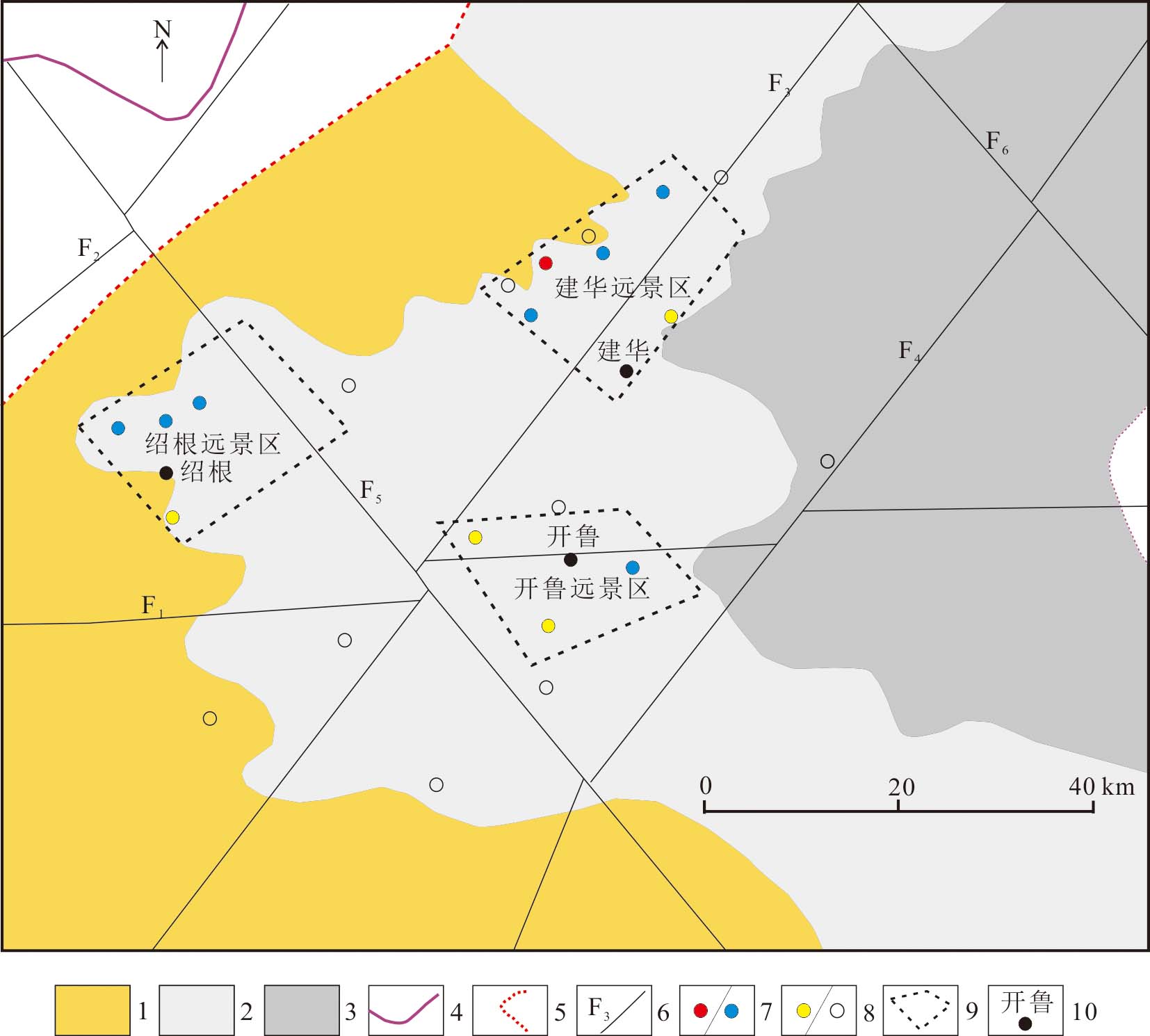
Task: Click the F4 fault label
Action: pyautogui.click(x=909, y=351)
